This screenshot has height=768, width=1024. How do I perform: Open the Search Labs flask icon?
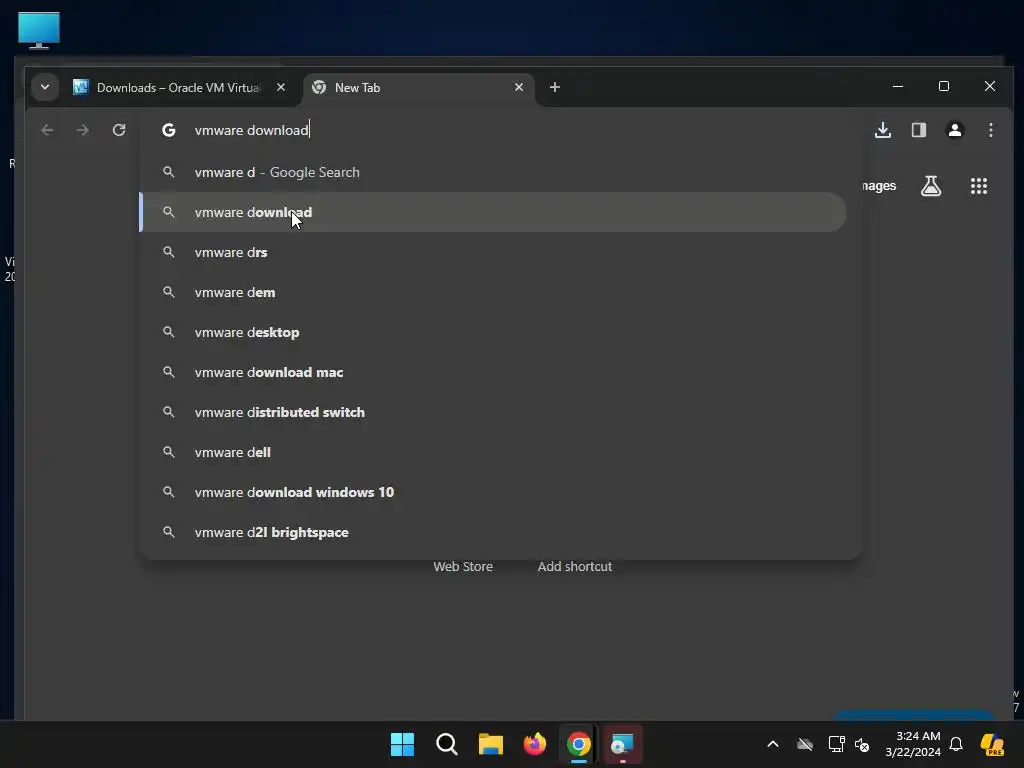coord(931,186)
